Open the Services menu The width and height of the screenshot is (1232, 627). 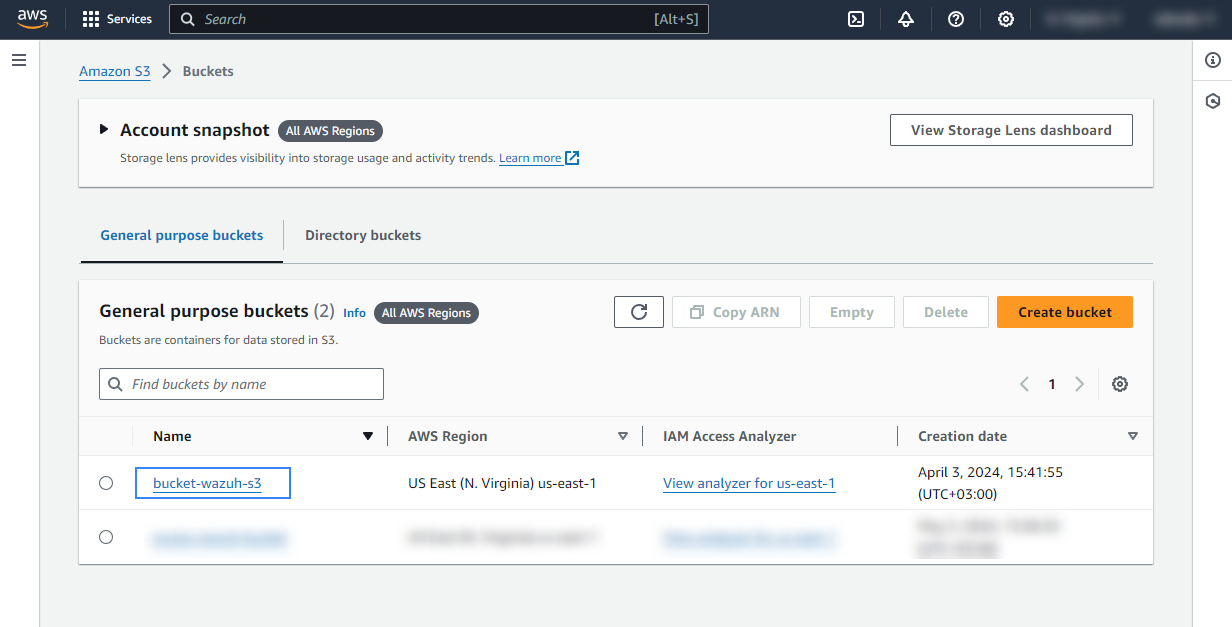point(117,19)
